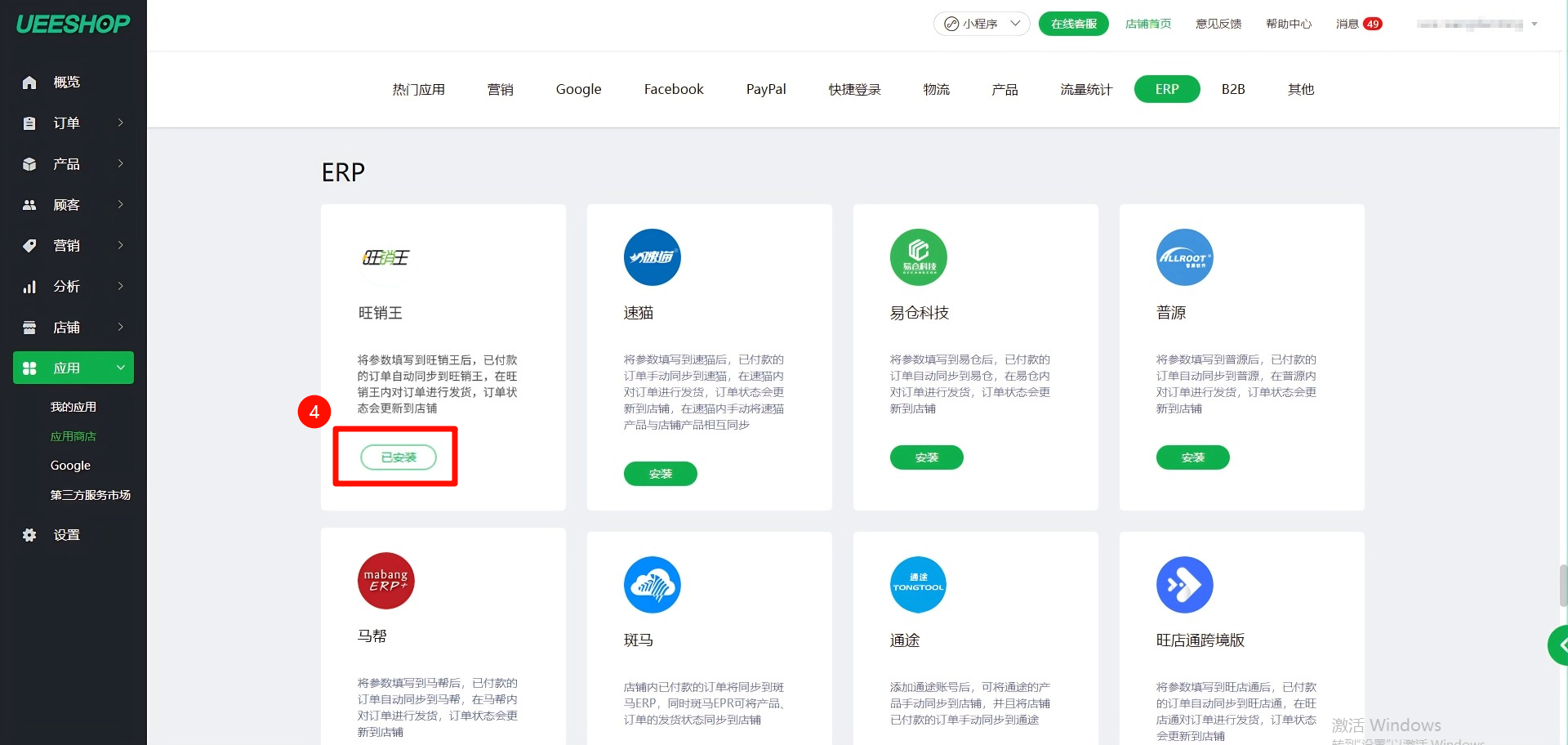This screenshot has width=1568, height=745.
Task: Click the 速猫 blue round logo
Action: (653, 257)
